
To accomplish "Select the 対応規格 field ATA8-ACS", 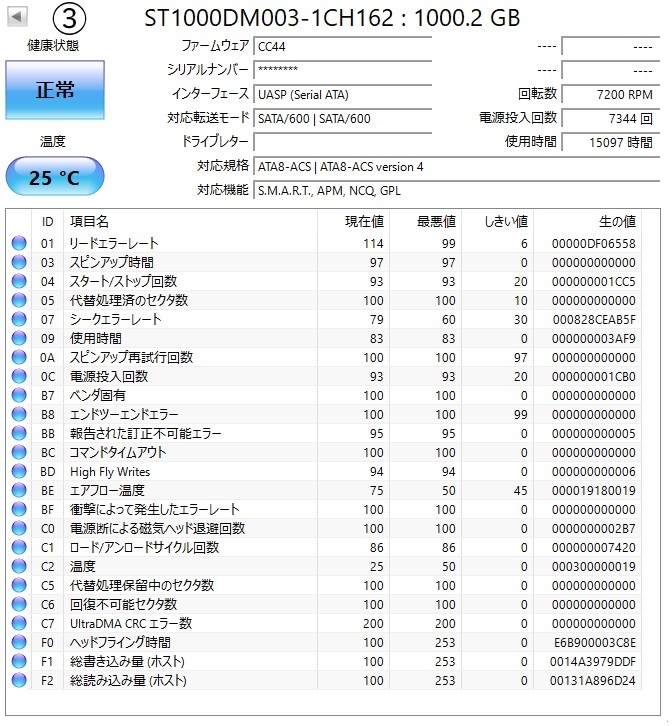I will click(457, 167).
